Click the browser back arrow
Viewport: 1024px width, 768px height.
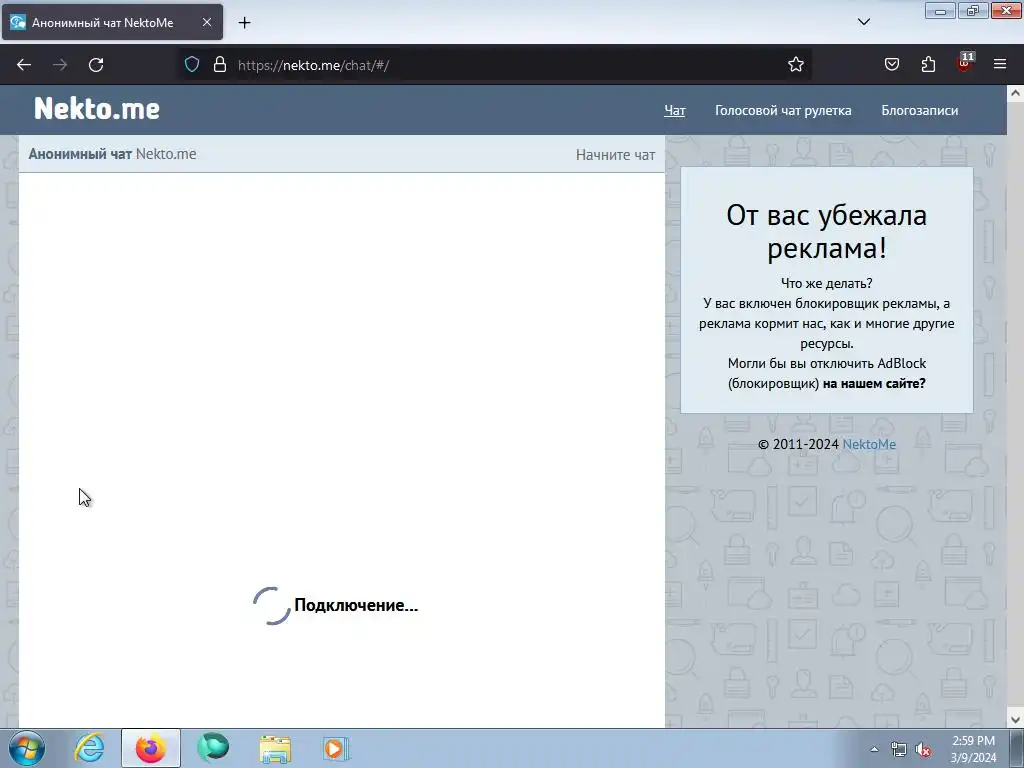[x=24, y=65]
